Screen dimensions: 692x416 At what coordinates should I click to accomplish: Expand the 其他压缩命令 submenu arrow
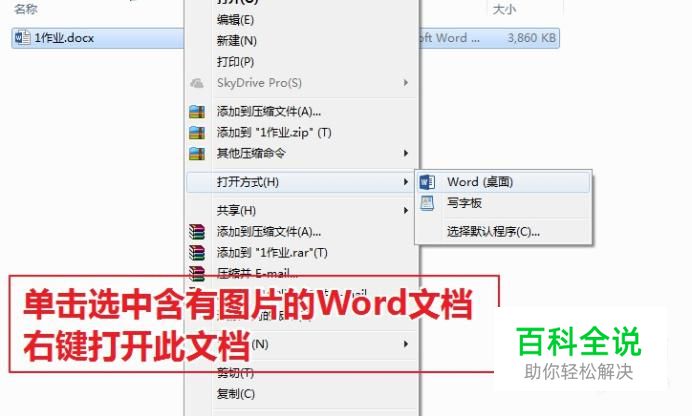pyautogui.click(x=405, y=153)
